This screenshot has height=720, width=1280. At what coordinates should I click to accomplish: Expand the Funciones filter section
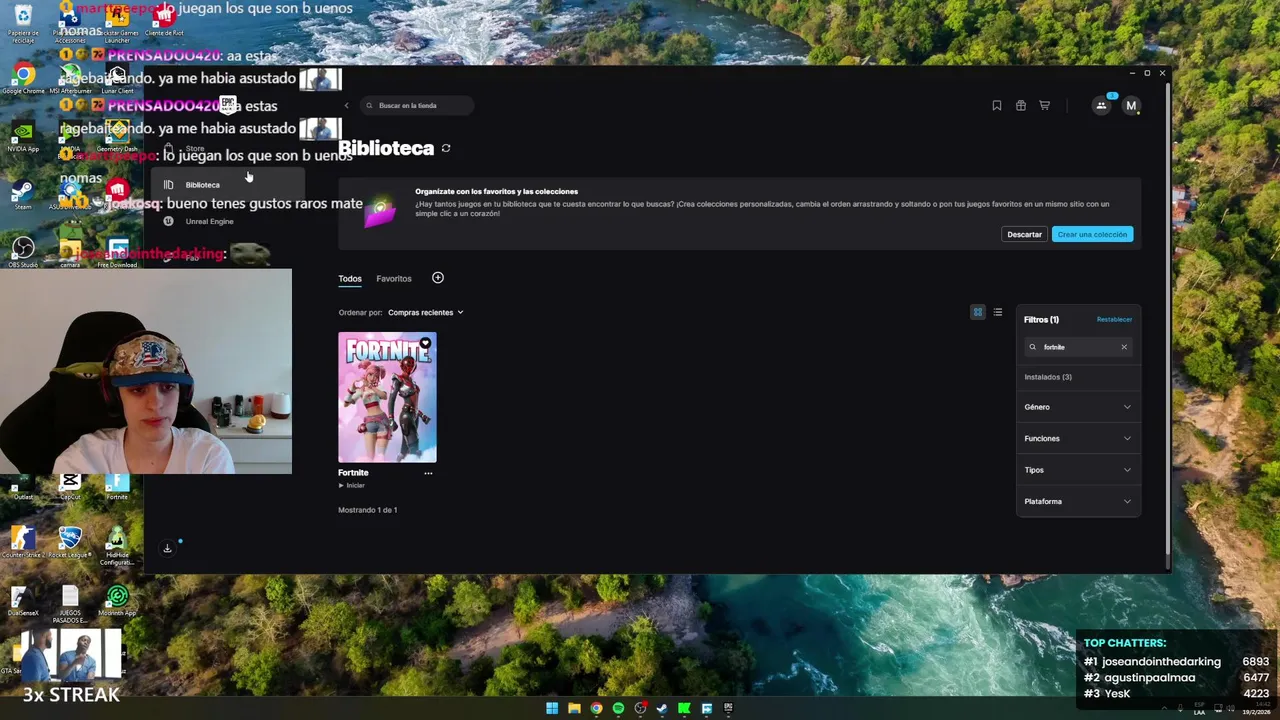coord(1078,438)
